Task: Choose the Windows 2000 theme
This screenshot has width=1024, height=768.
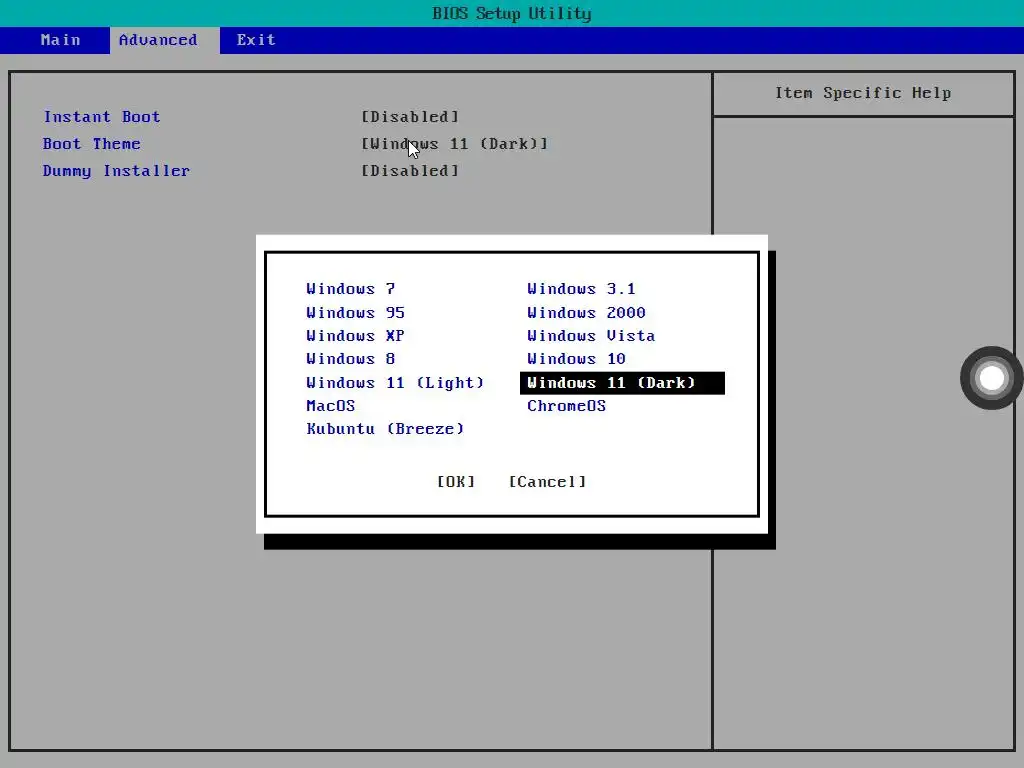Action: pyautogui.click(x=586, y=312)
